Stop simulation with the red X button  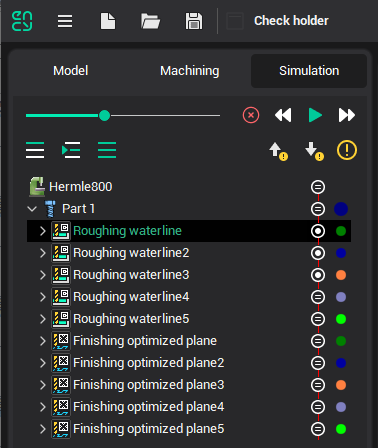[251, 115]
